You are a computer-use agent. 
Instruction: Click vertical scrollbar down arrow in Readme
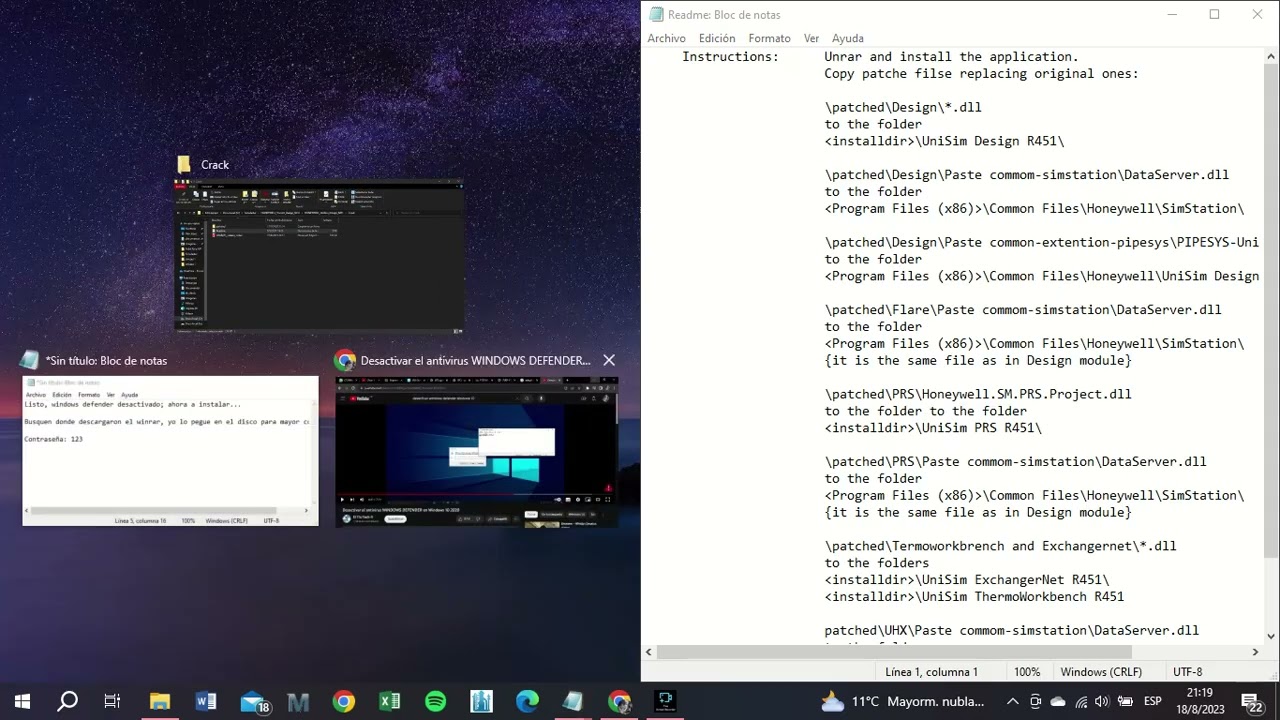tap(1271, 636)
